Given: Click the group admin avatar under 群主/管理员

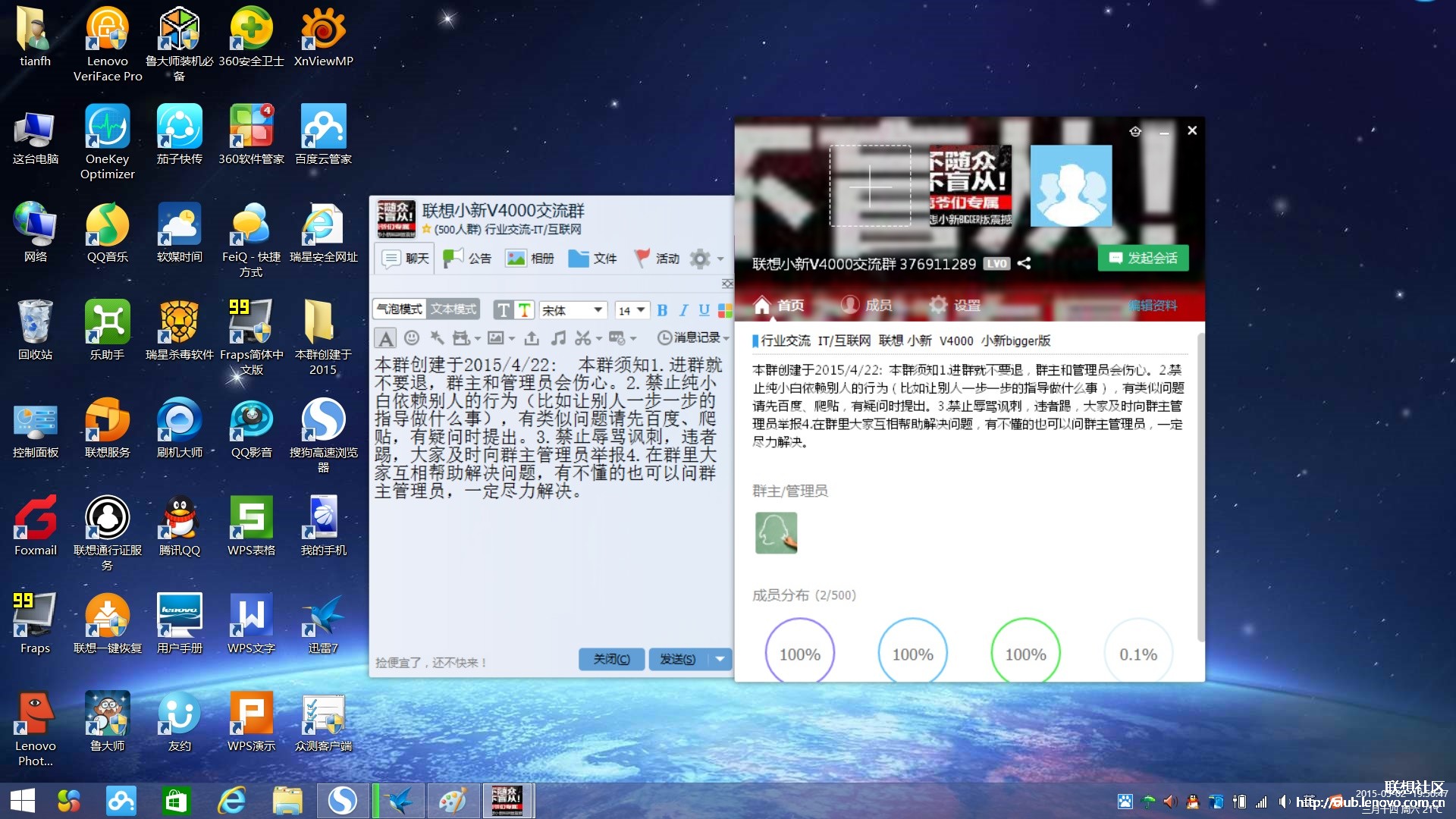Looking at the screenshot, I should coord(776,532).
